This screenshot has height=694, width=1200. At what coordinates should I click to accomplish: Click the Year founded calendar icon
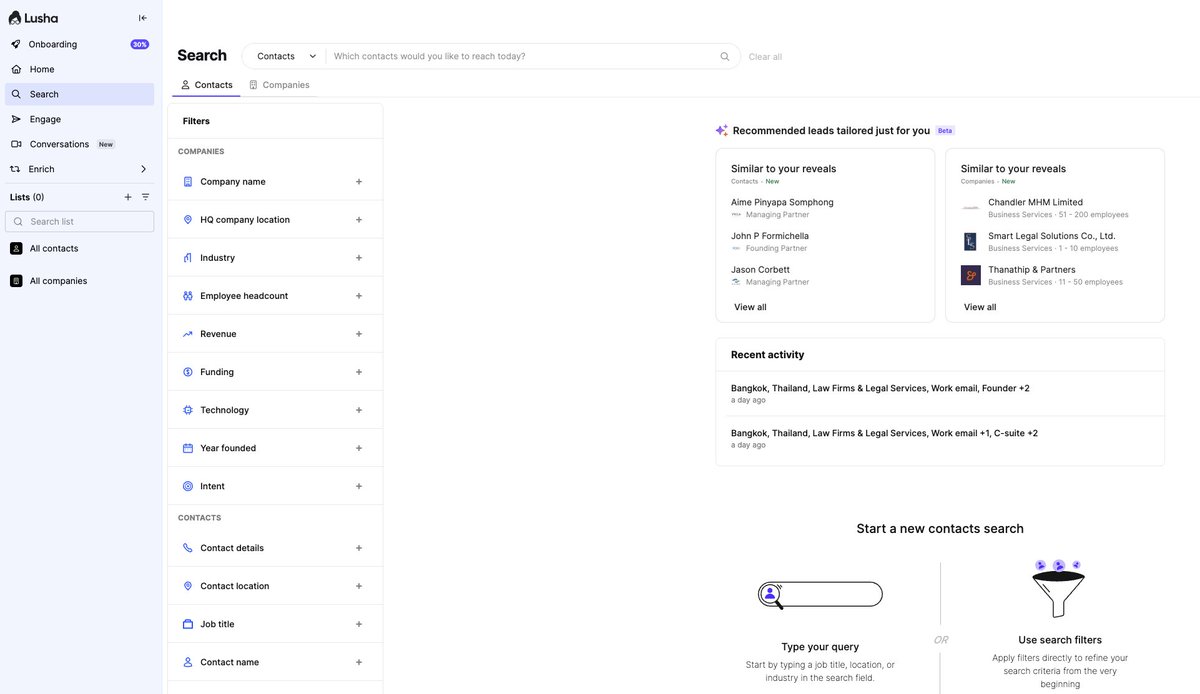(188, 448)
